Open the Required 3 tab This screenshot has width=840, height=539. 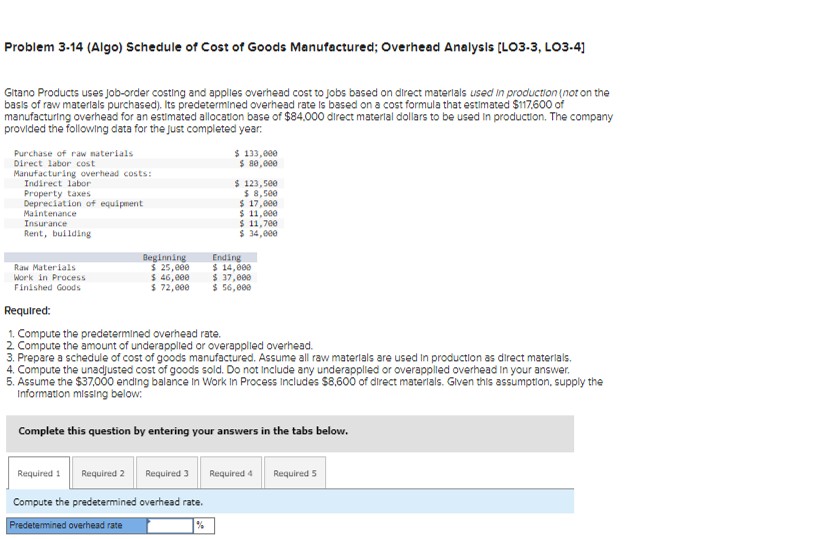(167, 473)
